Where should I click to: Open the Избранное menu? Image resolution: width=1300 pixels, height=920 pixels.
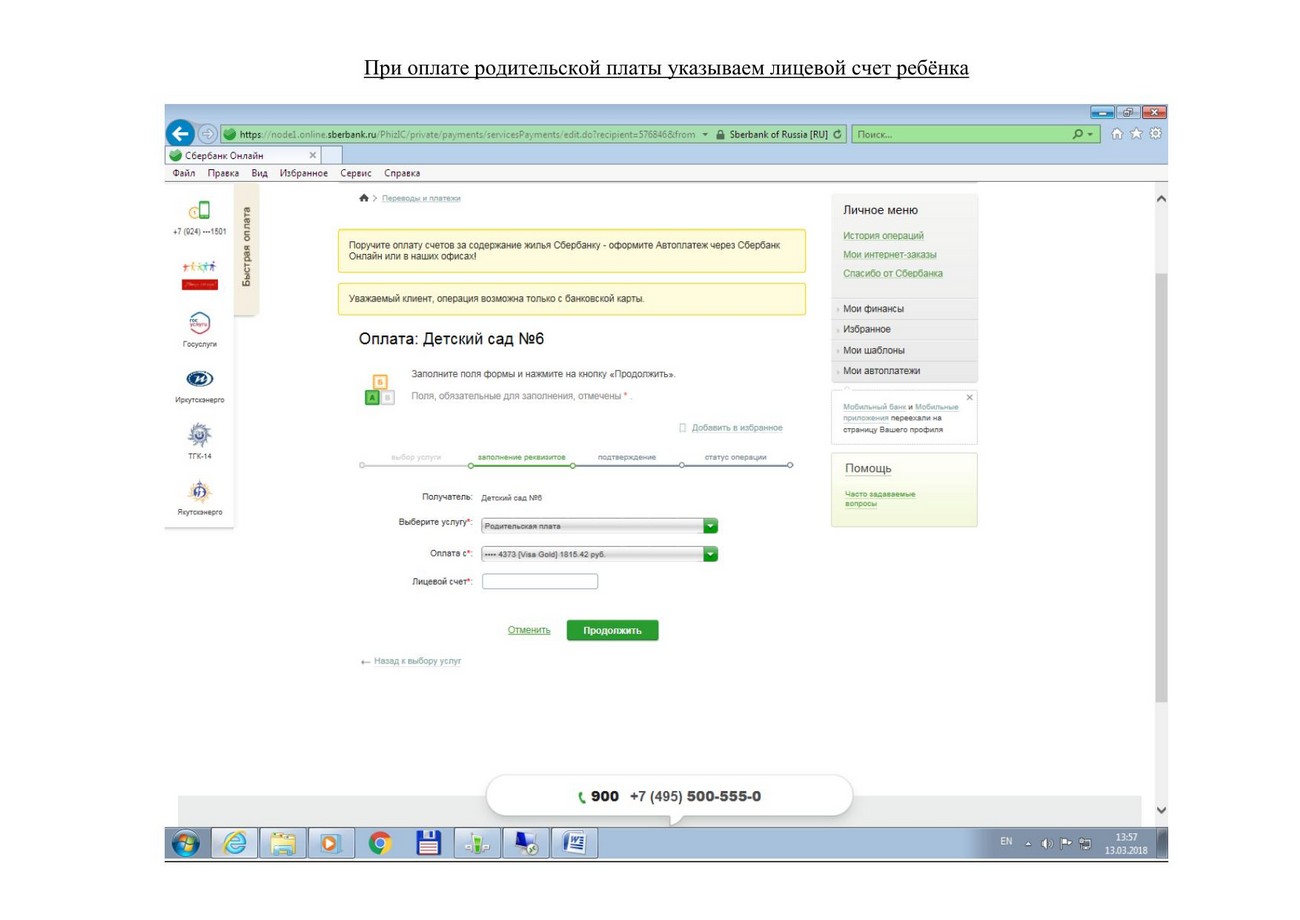point(304,173)
